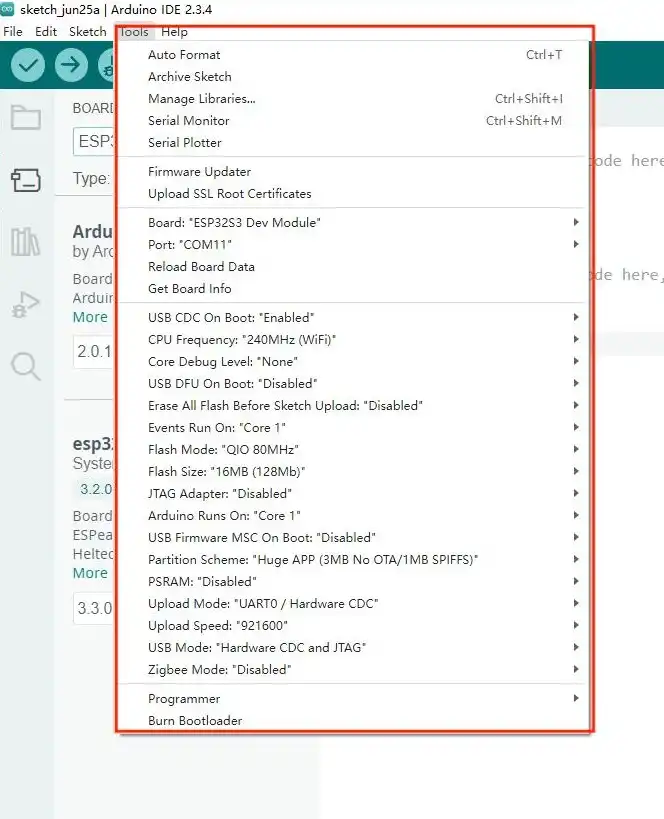Click More info link under esp32 package
Screen dimensions: 664x819
(90, 573)
